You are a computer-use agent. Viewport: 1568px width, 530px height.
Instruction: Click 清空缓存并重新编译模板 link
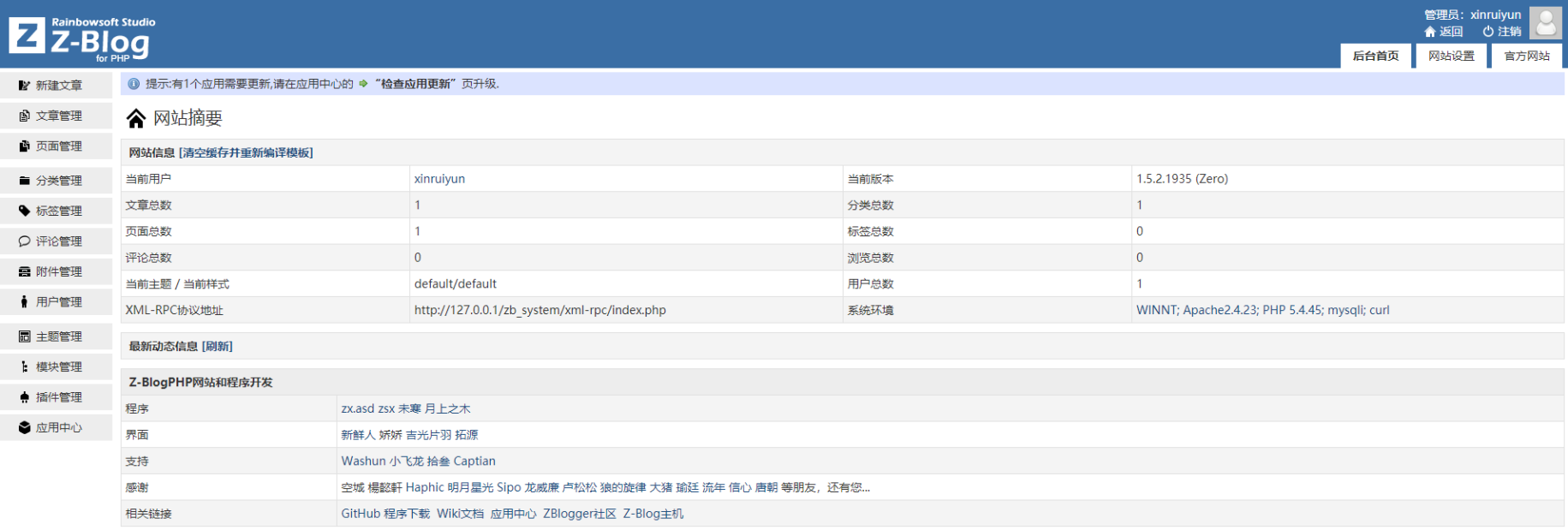(246, 153)
